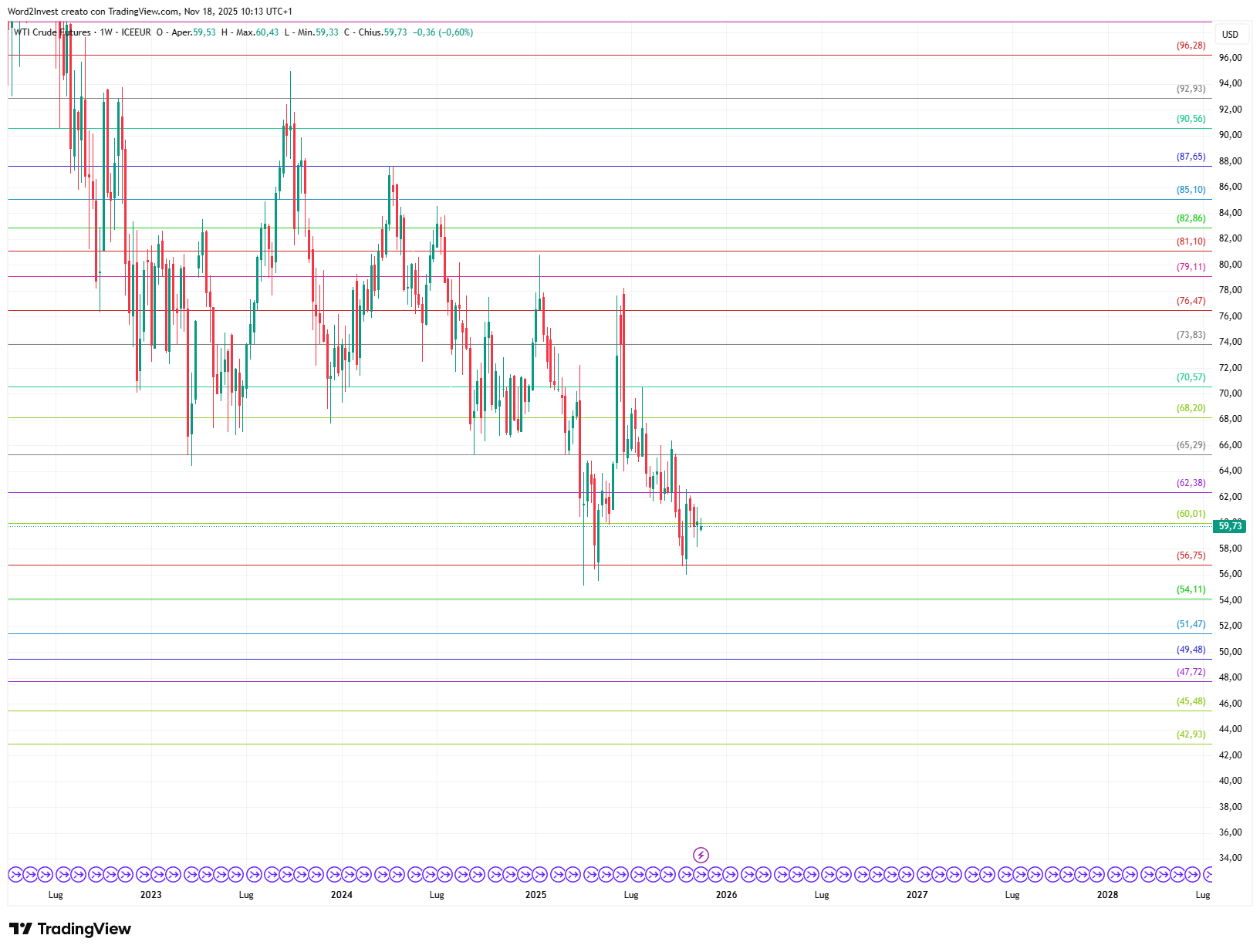Click the ICEEUR exchange label
Viewport: 1260px width, 952px height.
tap(136, 32)
